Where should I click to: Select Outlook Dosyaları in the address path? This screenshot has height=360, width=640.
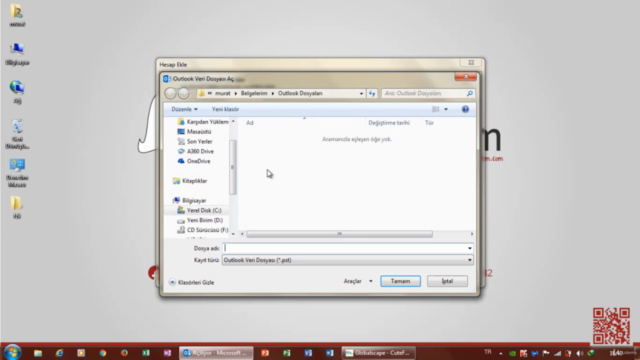300,93
